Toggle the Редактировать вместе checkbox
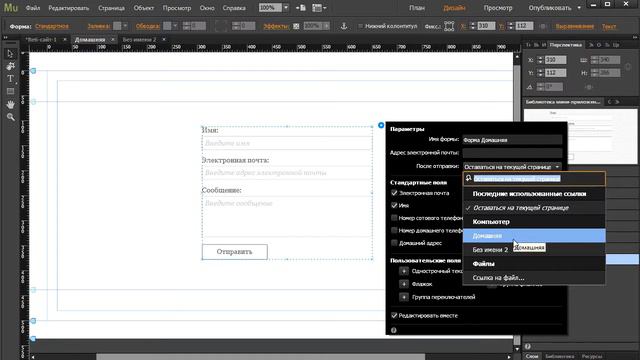640x360 pixels. pyautogui.click(x=394, y=316)
